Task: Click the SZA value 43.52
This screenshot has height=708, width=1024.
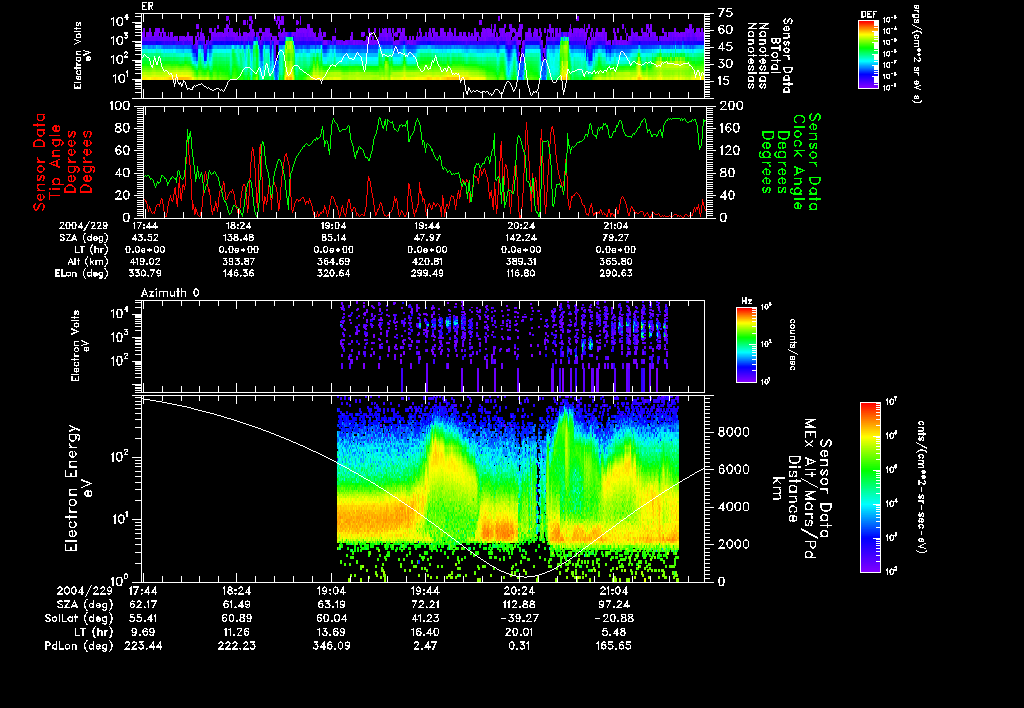Action: click(x=148, y=238)
